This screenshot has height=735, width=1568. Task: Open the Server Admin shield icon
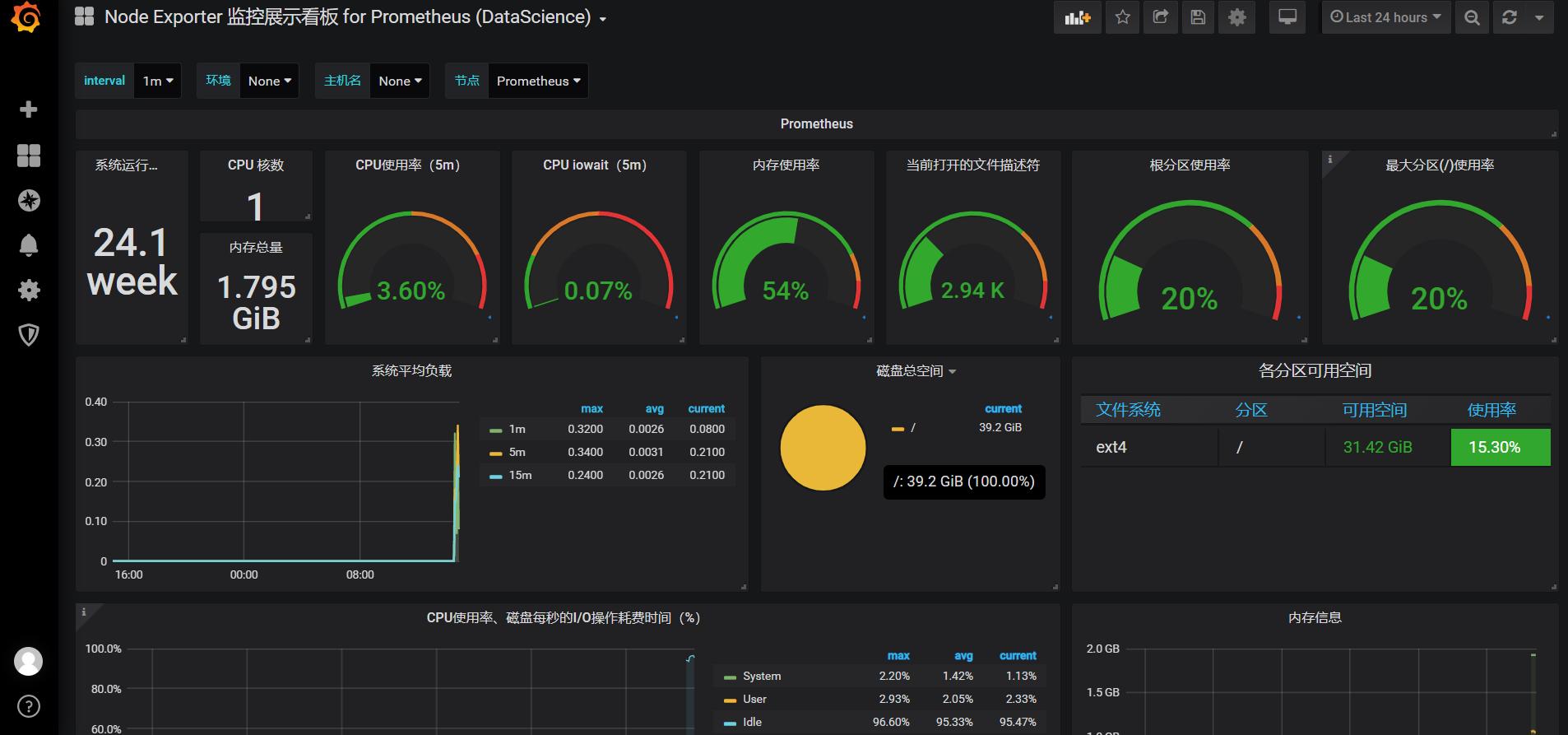(x=29, y=334)
